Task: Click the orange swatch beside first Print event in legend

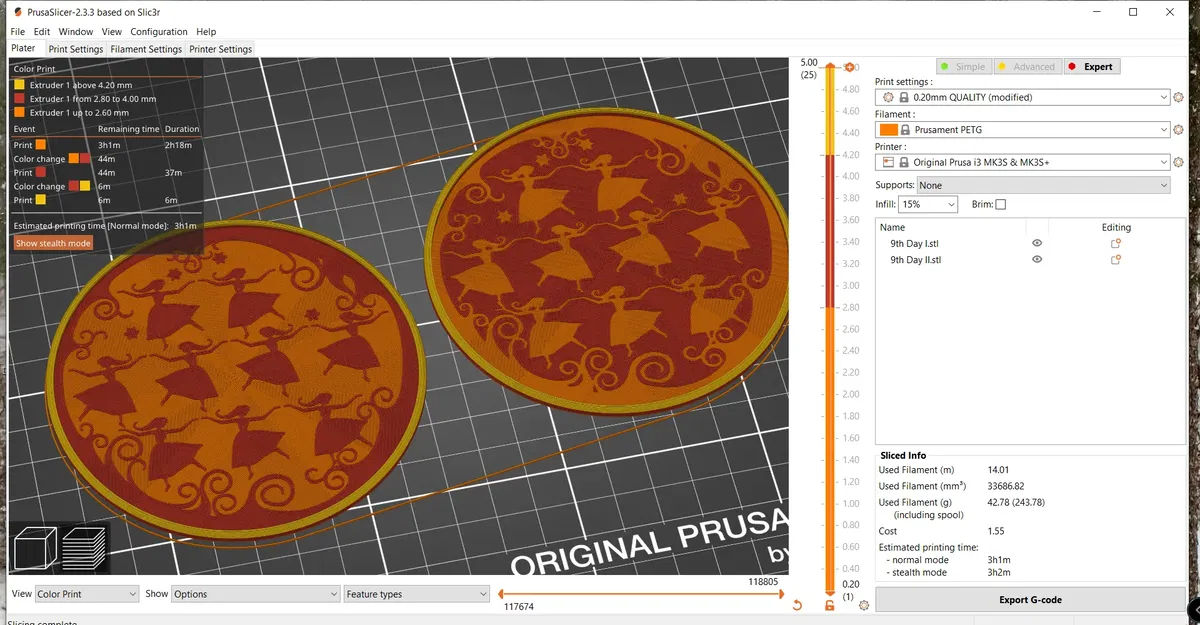Action: (x=40, y=145)
